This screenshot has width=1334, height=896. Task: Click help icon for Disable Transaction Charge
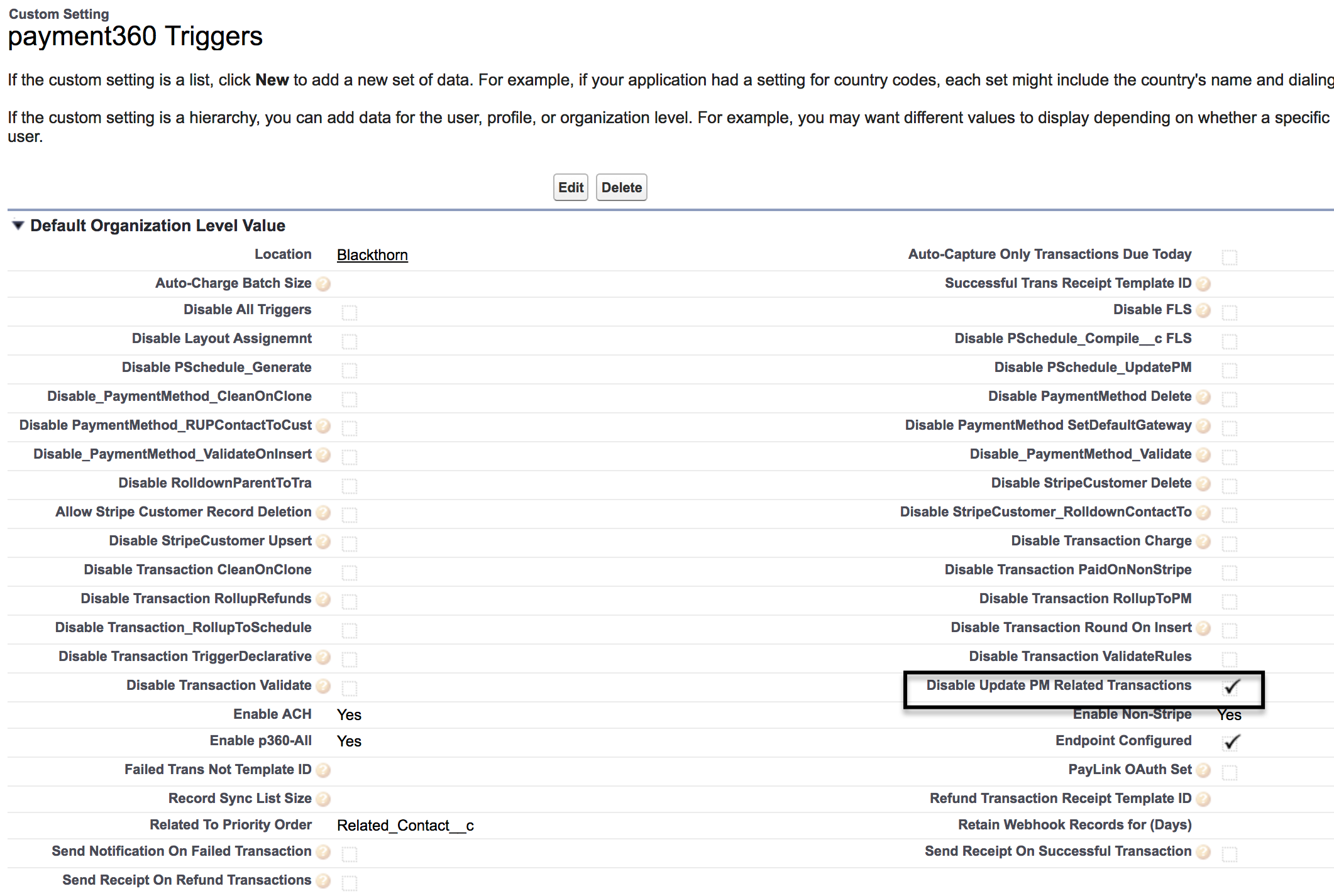point(1203,542)
